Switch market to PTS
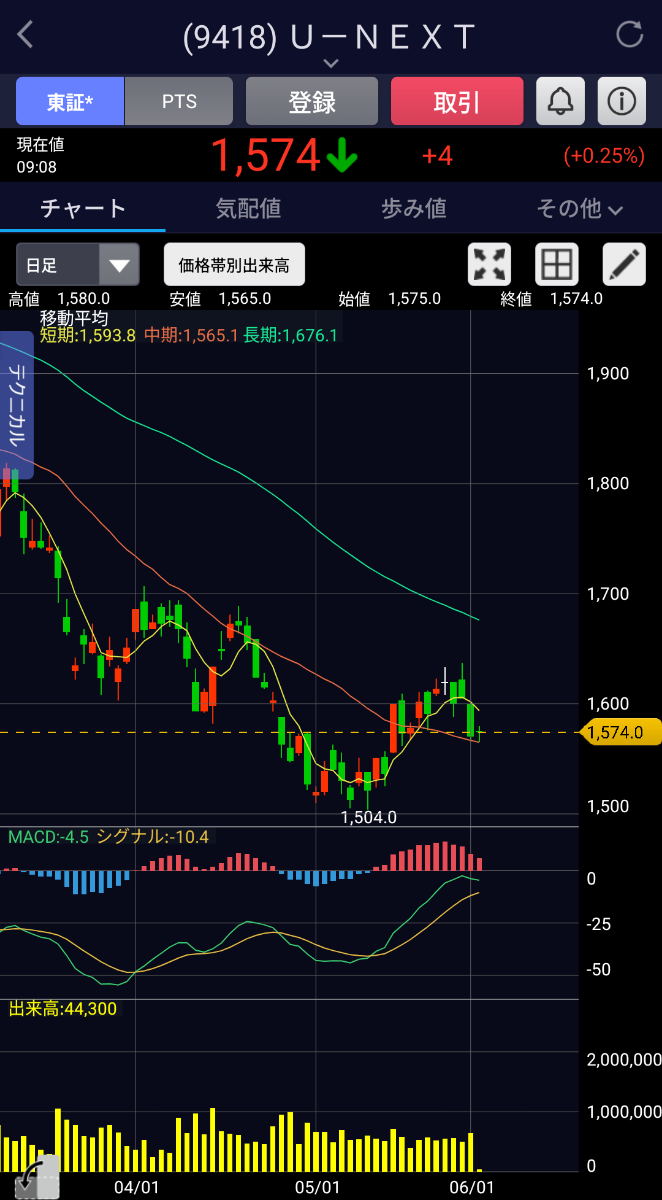 click(179, 101)
